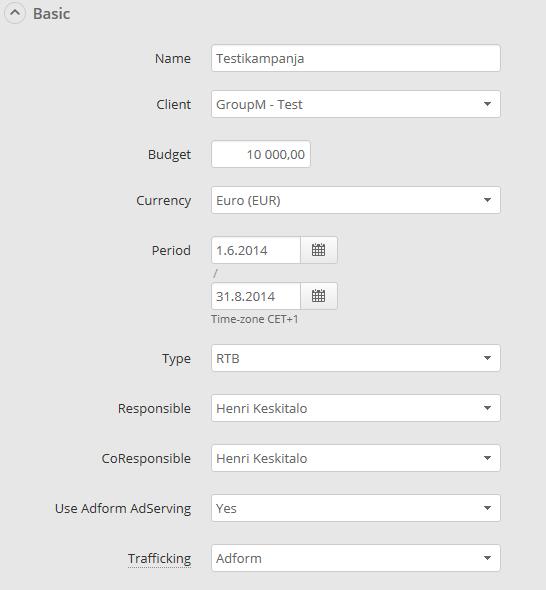Open the CoResponsible dropdown

356,458
